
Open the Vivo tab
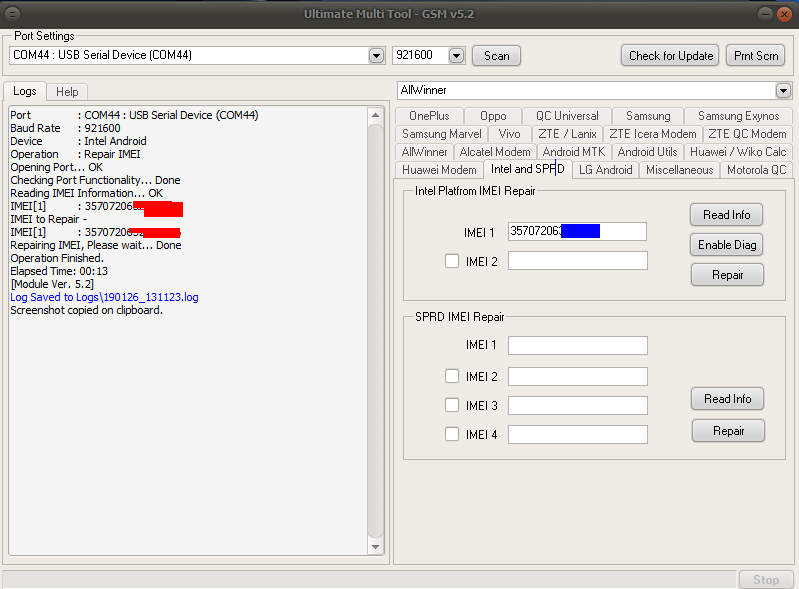(x=509, y=134)
